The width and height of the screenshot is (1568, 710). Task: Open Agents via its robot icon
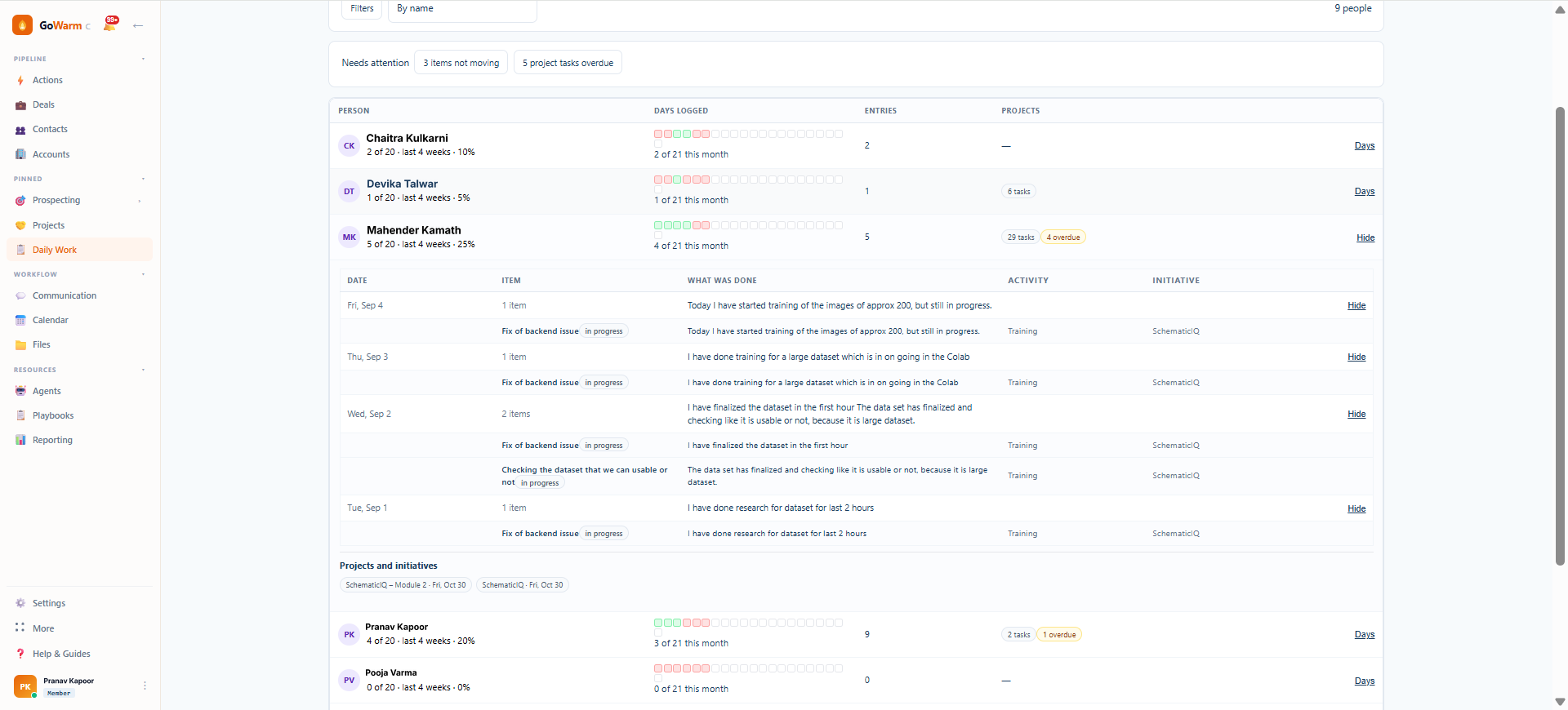[20, 392]
